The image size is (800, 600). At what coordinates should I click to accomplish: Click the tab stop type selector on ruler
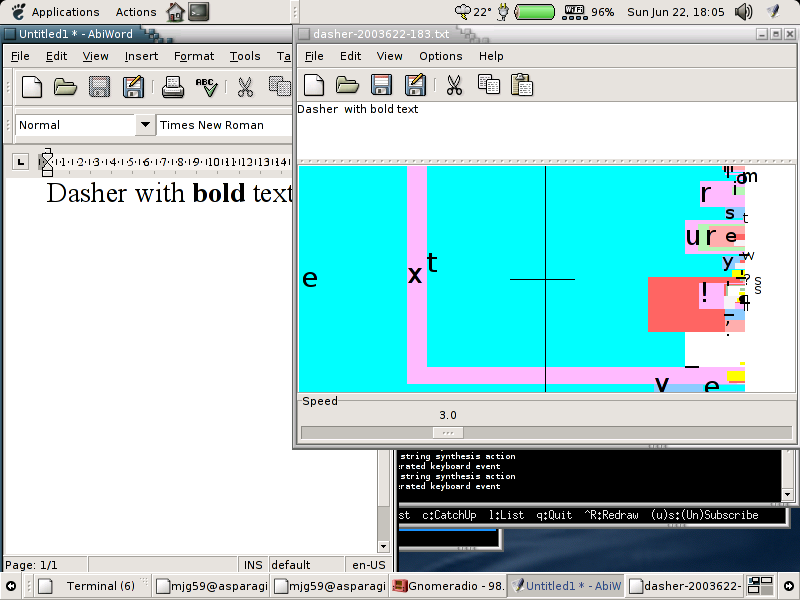pyautogui.click(x=22, y=161)
